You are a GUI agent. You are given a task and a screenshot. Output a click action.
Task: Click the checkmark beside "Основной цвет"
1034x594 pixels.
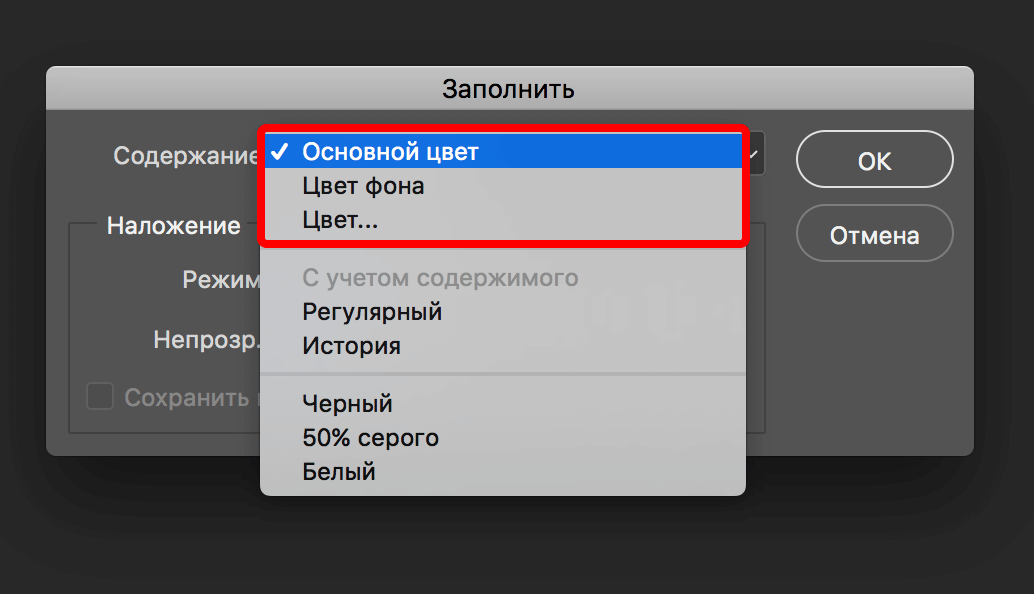tap(280, 152)
